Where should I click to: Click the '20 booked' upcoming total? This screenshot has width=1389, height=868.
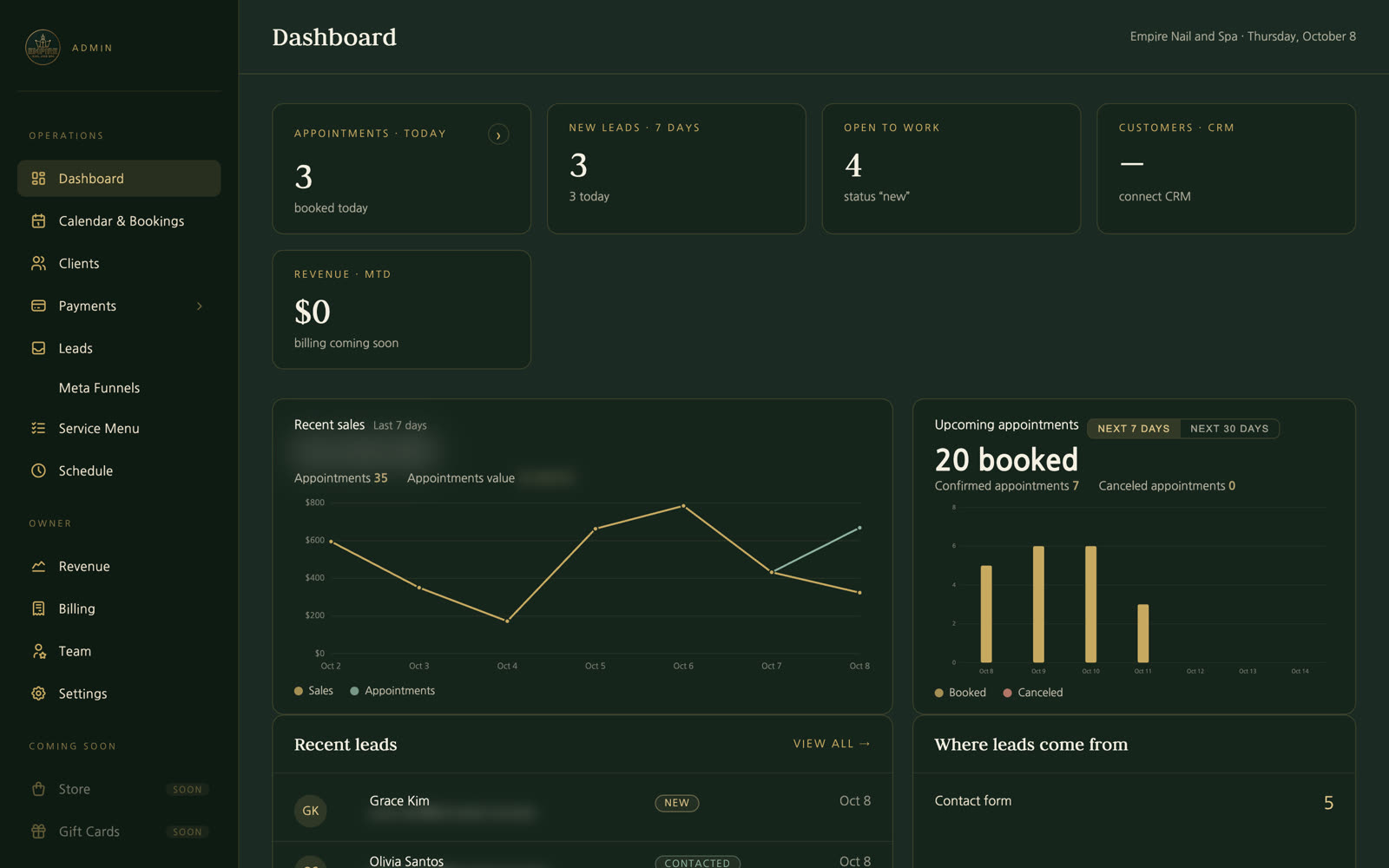pos(1006,459)
